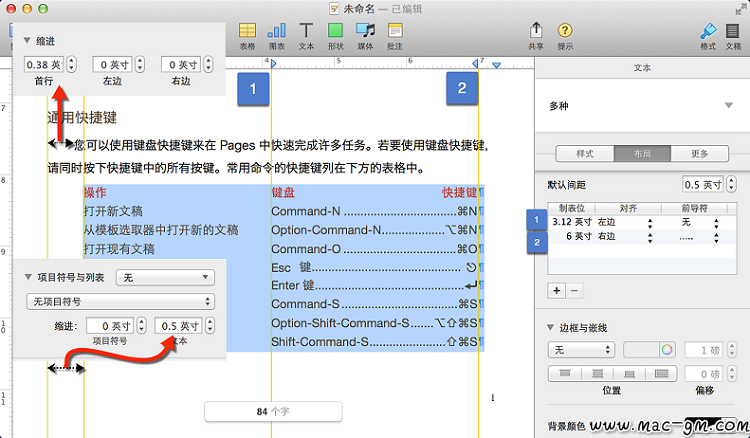Click bullet indent 0 英寸 field (项目符号)

pos(110,326)
